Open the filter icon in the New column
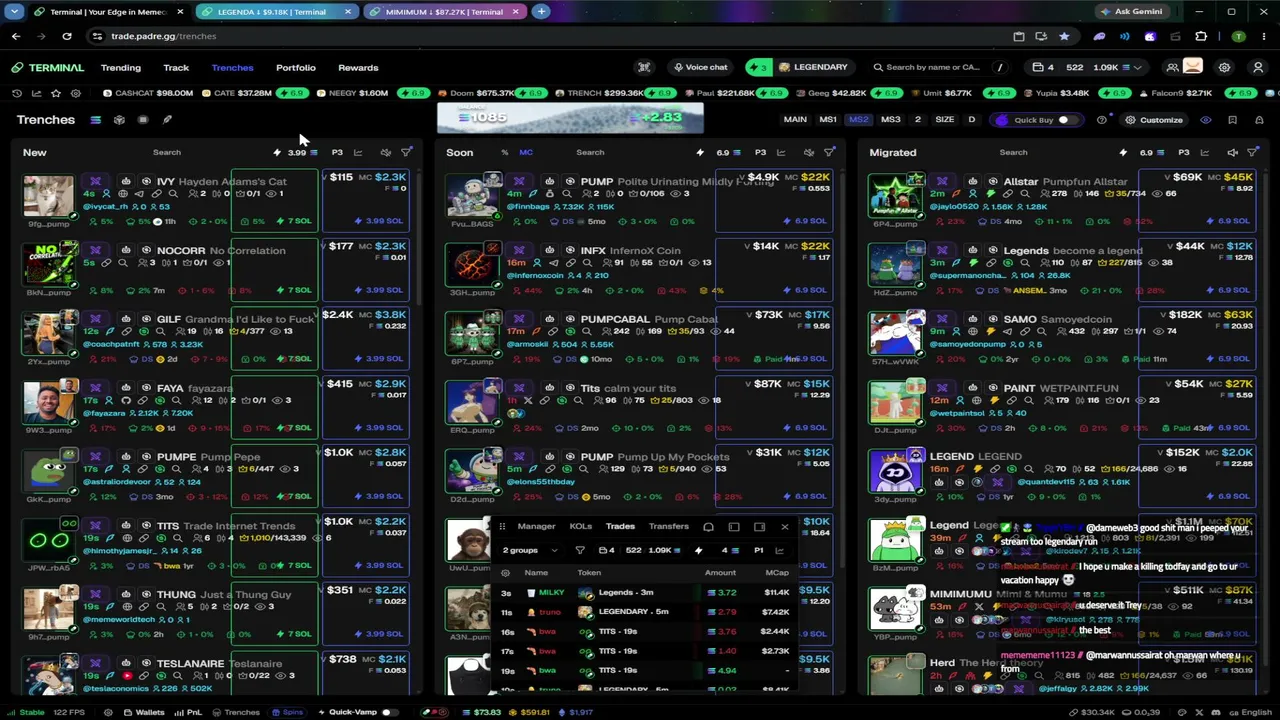This screenshot has height=720, width=1280. point(406,153)
